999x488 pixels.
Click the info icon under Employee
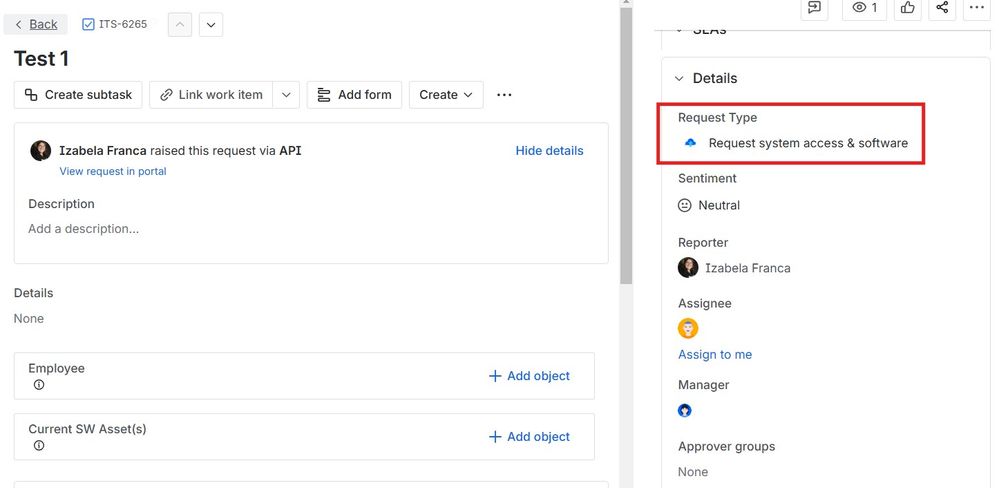pos(39,385)
